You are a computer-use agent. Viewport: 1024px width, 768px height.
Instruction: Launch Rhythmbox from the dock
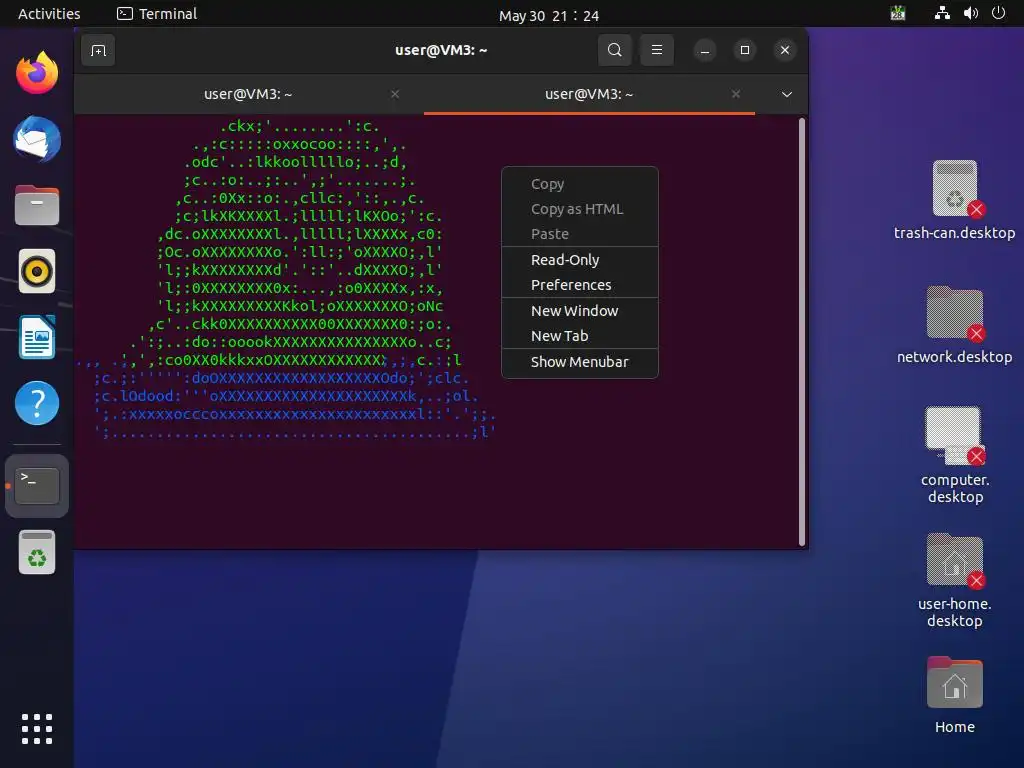point(37,271)
